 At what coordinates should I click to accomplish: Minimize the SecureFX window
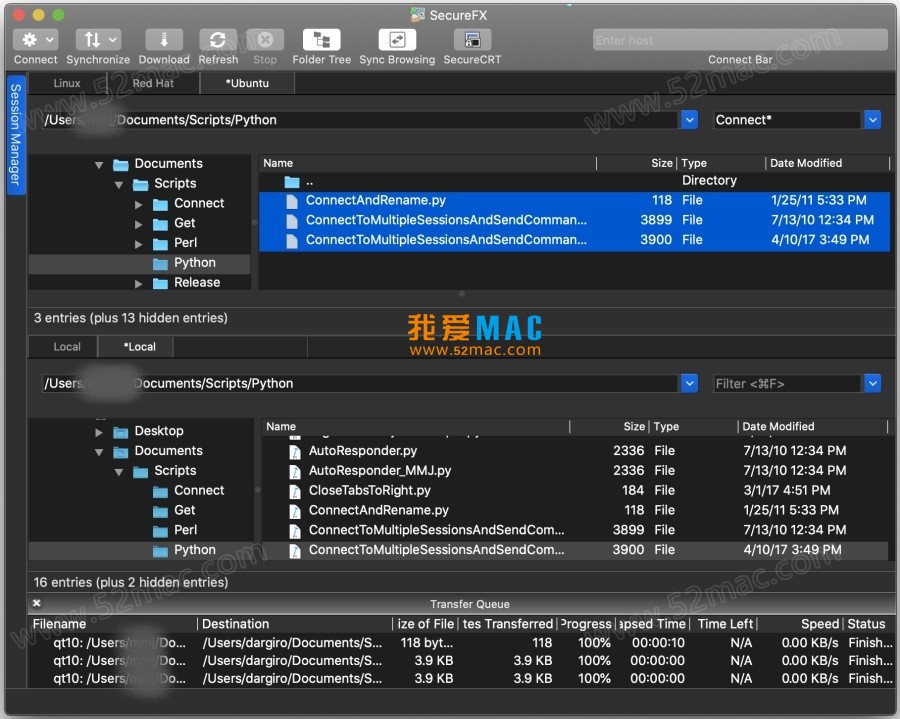[x=38, y=15]
